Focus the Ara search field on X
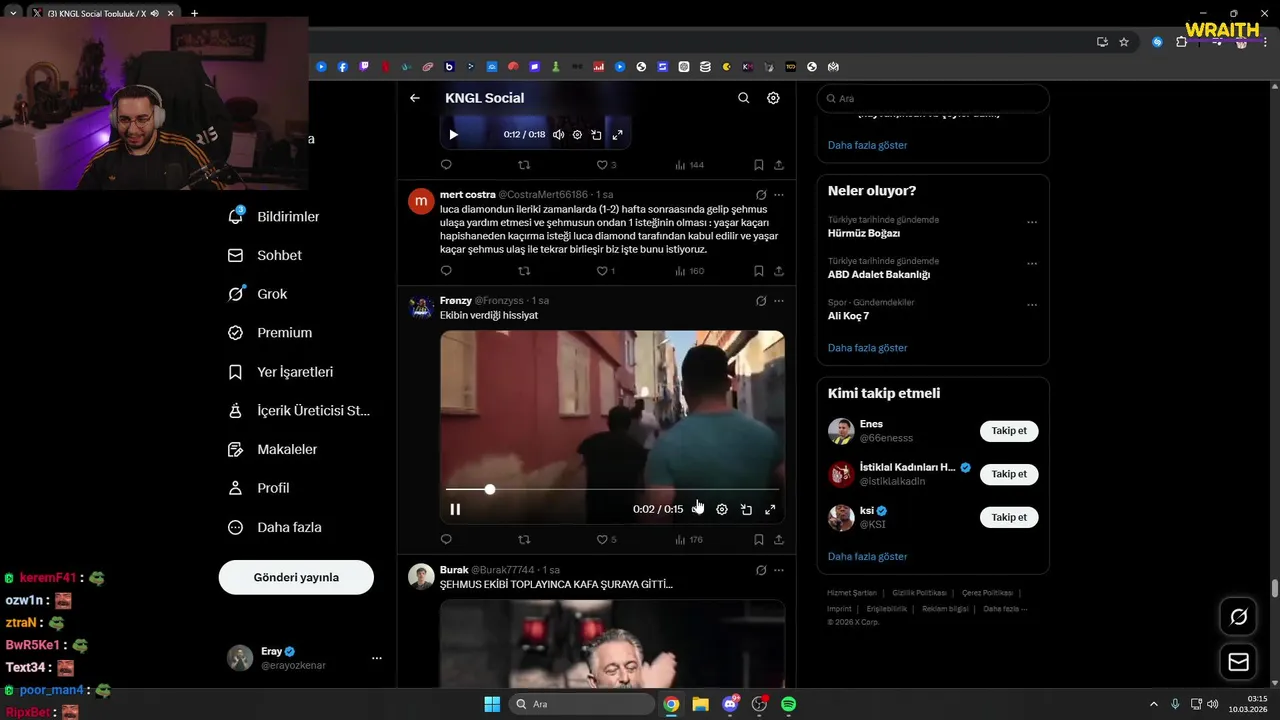This screenshot has width=1280, height=720. pyautogui.click(x=933, y=99)
